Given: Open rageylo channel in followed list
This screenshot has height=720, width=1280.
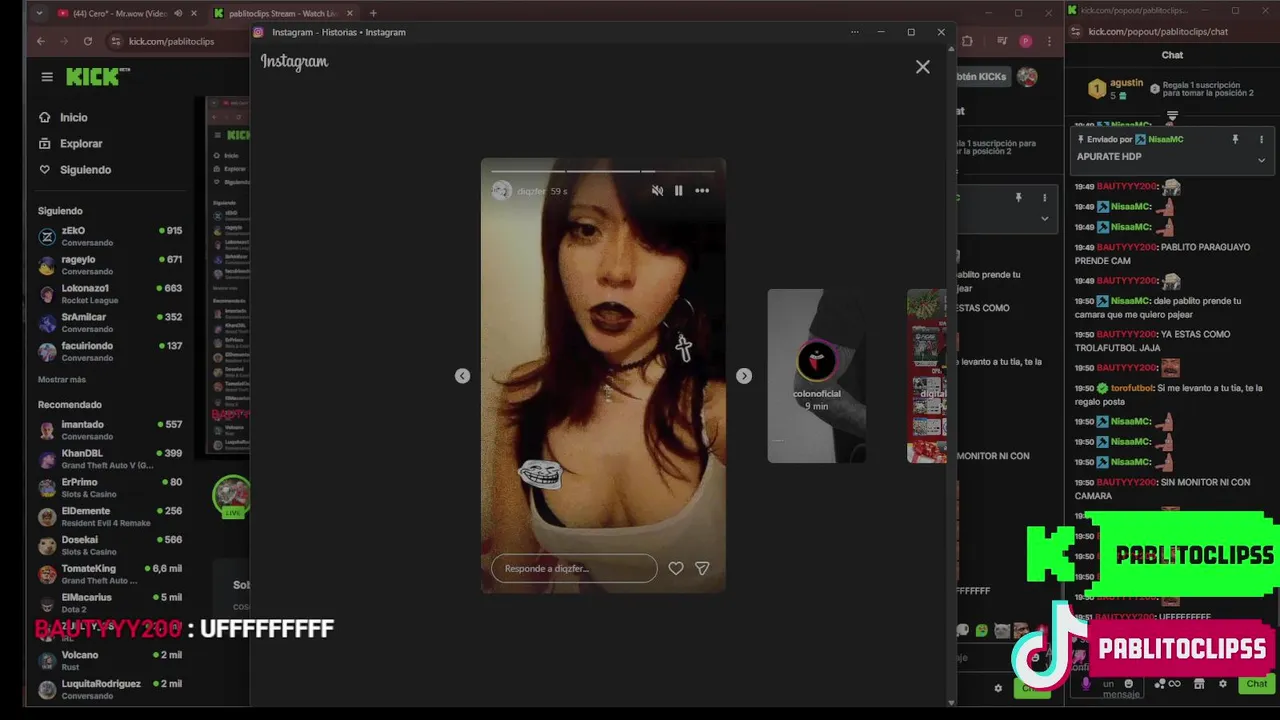Looking at the screenshot, I should coord(110,265).
